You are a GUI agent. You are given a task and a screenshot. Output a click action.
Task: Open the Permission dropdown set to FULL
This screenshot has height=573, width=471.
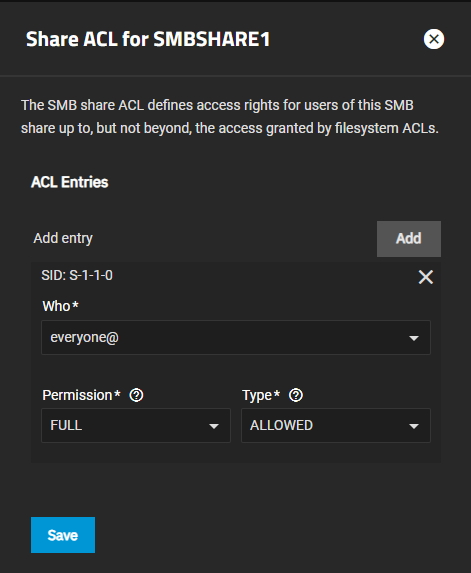point(136,425)
